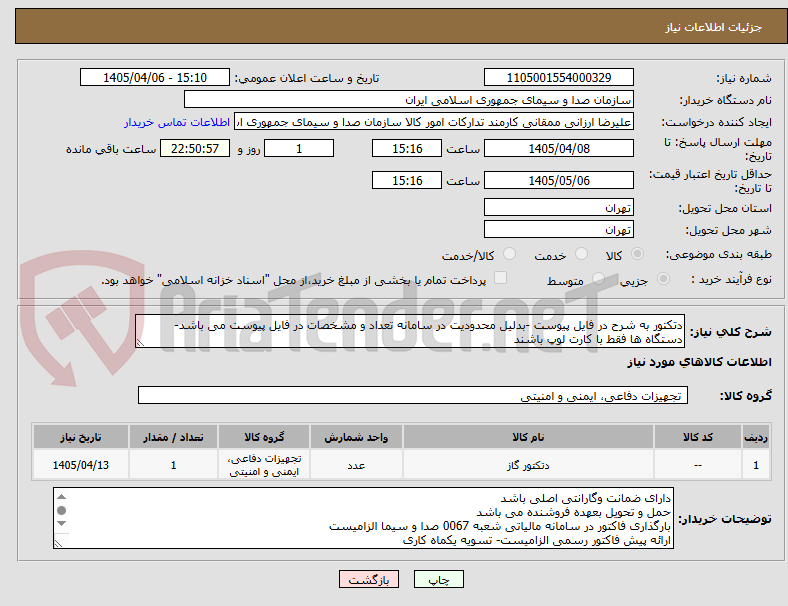Click the request creator name field
Viewport: 788px width, 606px height.
pos(434,122)
